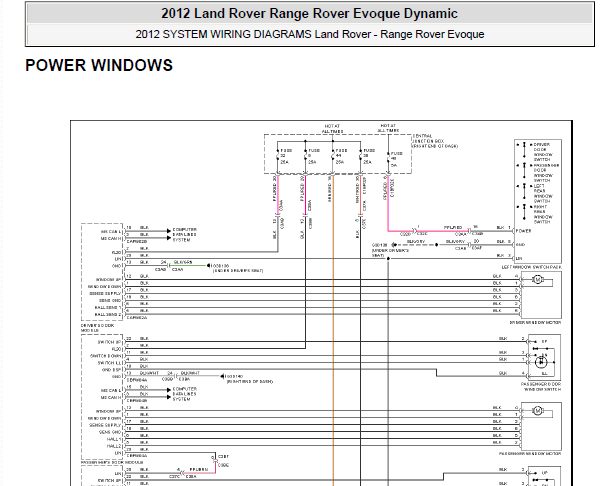
Task: Click the 'Passenger Door Window Switch' caption under the switch box
Action: (541, 386)
